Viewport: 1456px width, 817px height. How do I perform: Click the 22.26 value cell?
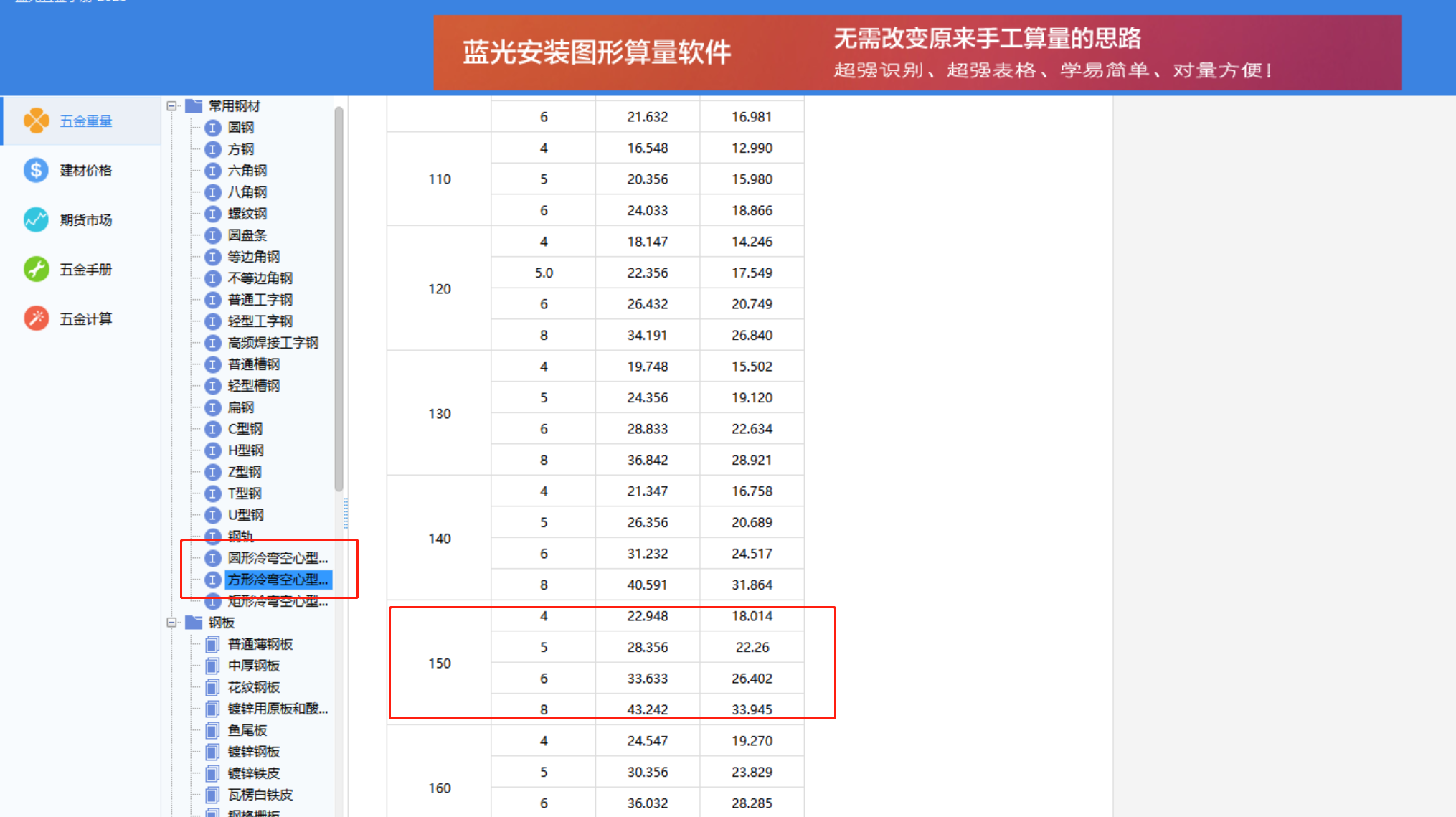point(752,647)
